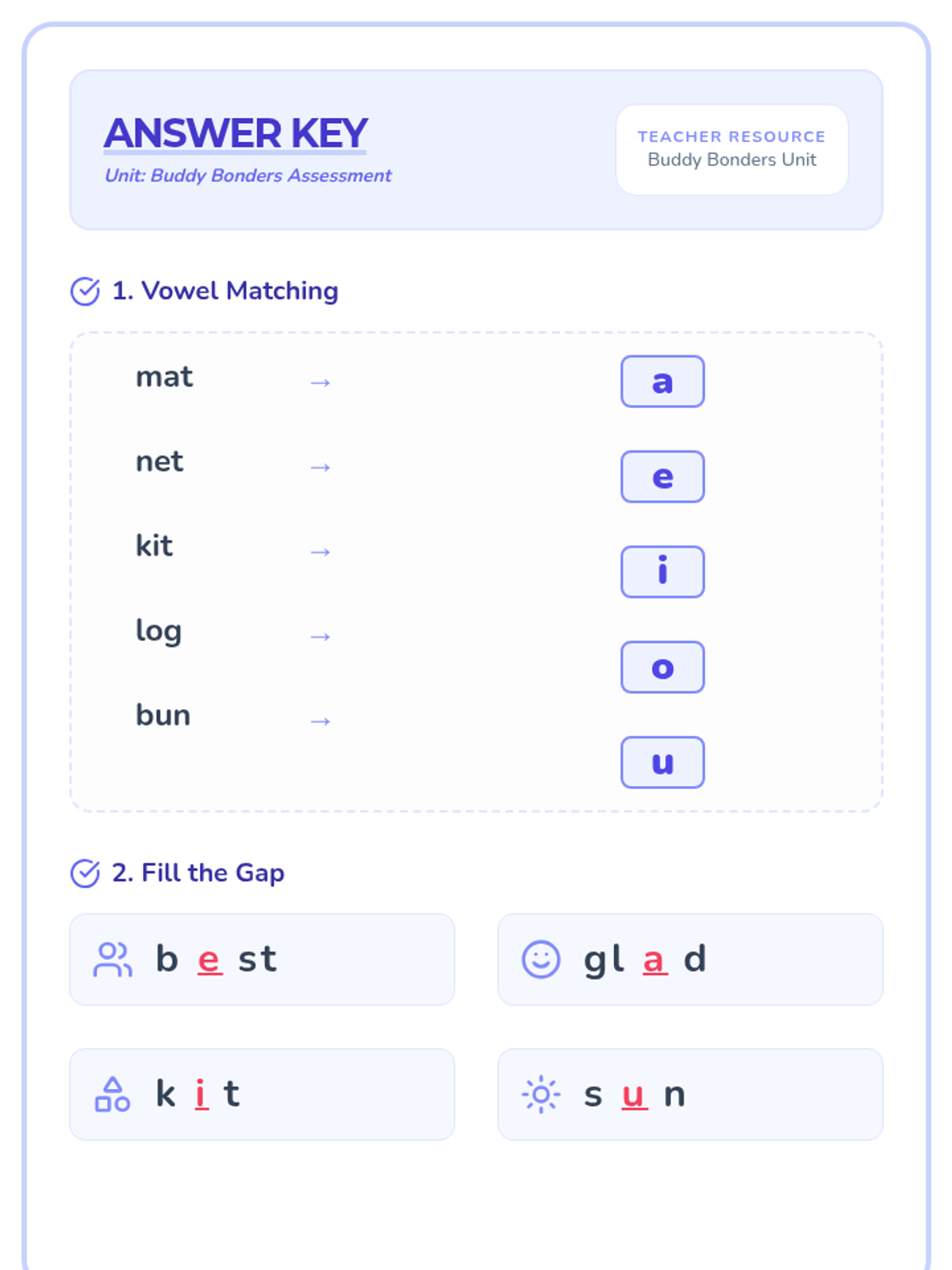Click the shapes icon next to 'kit'
The image size is (952, 1270).
113,1095
